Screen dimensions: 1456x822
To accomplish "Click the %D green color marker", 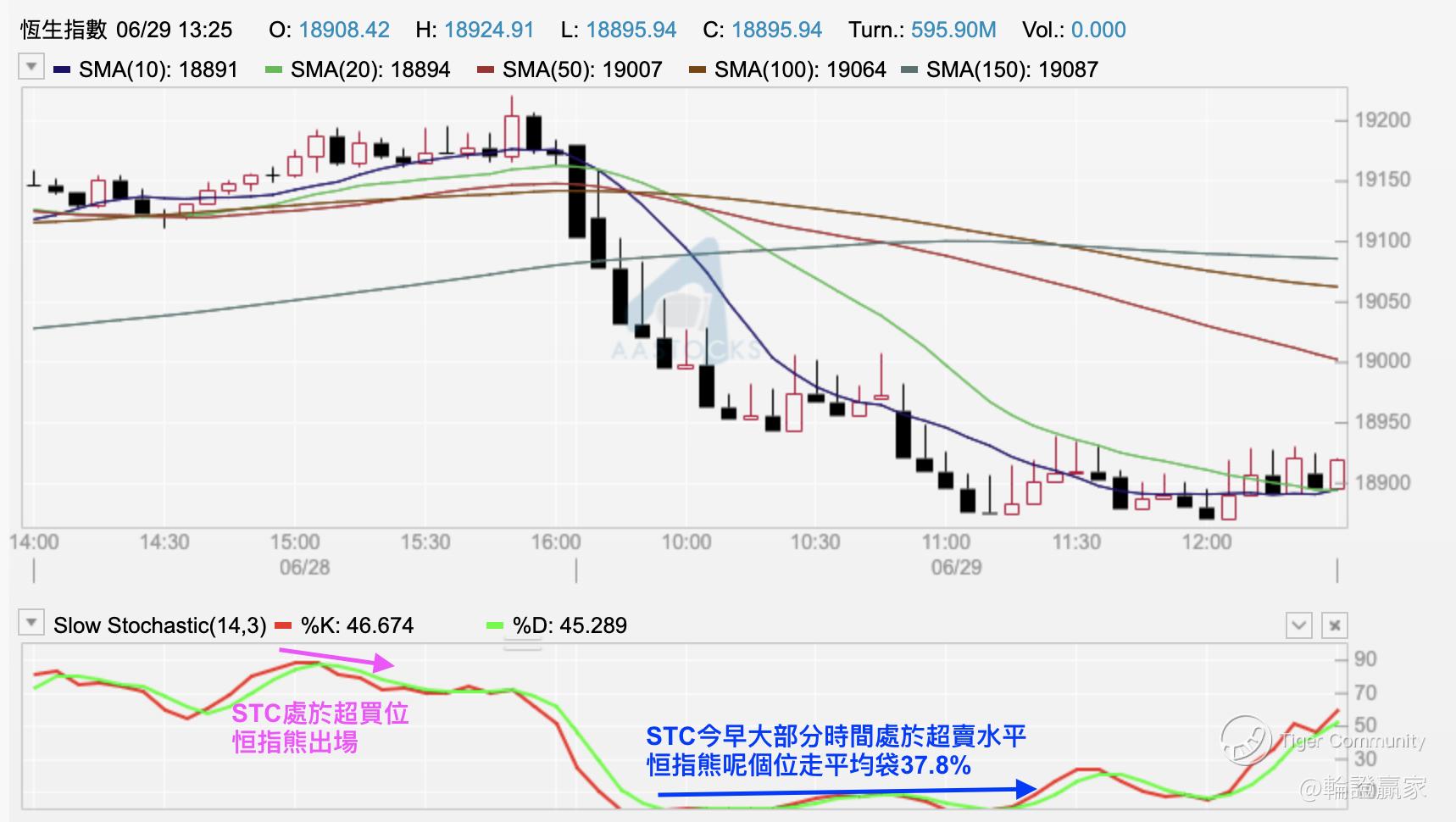I will tap(495, 625).
